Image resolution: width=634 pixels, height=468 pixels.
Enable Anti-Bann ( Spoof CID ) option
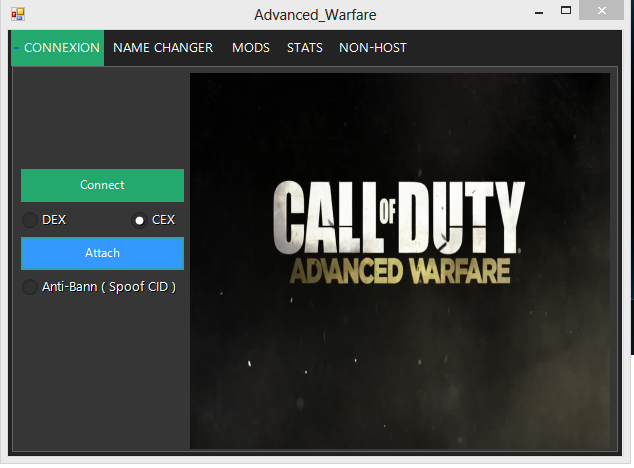tap(99, 287)
